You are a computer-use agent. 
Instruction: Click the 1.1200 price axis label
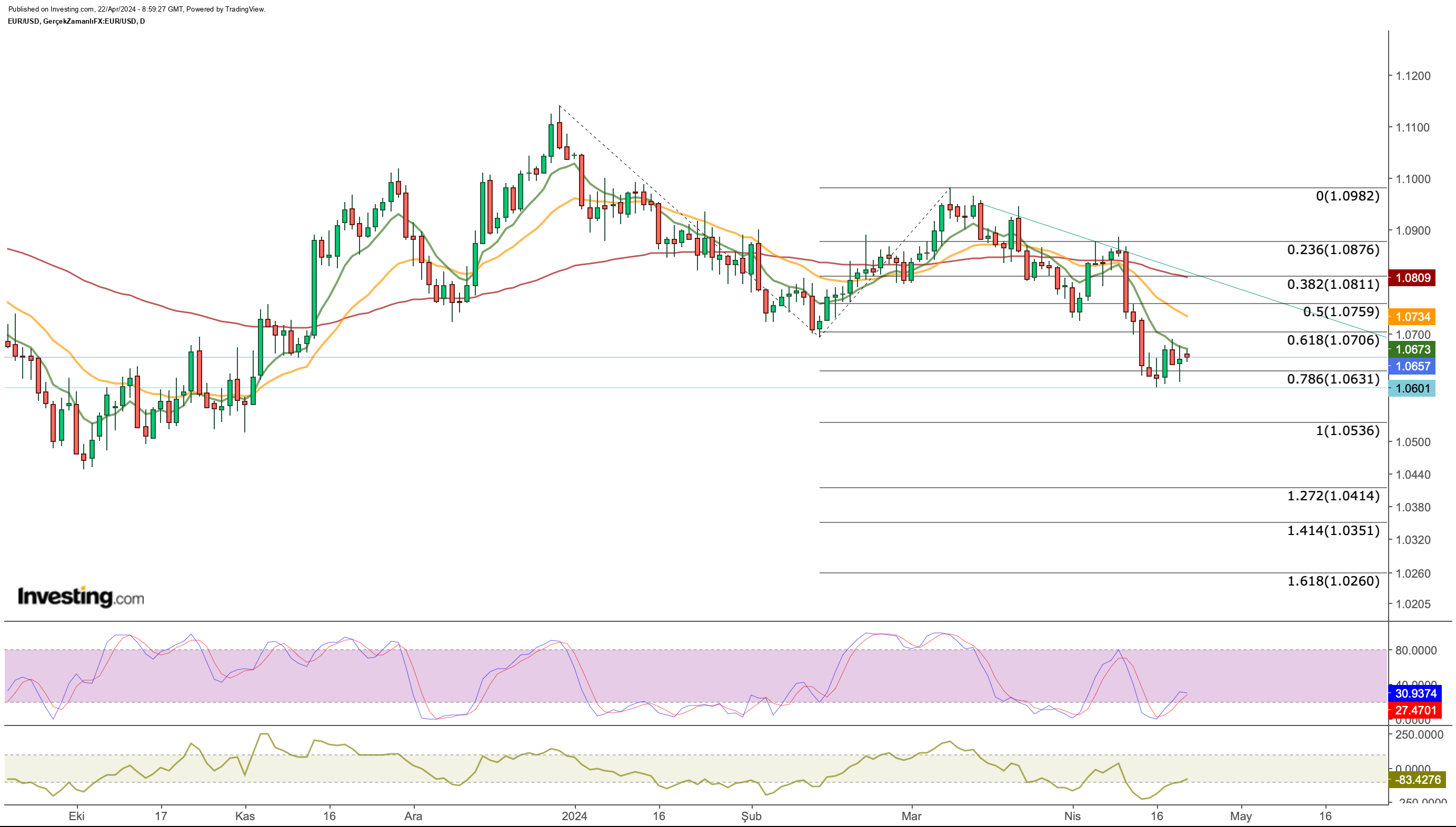coord(1413,76)
